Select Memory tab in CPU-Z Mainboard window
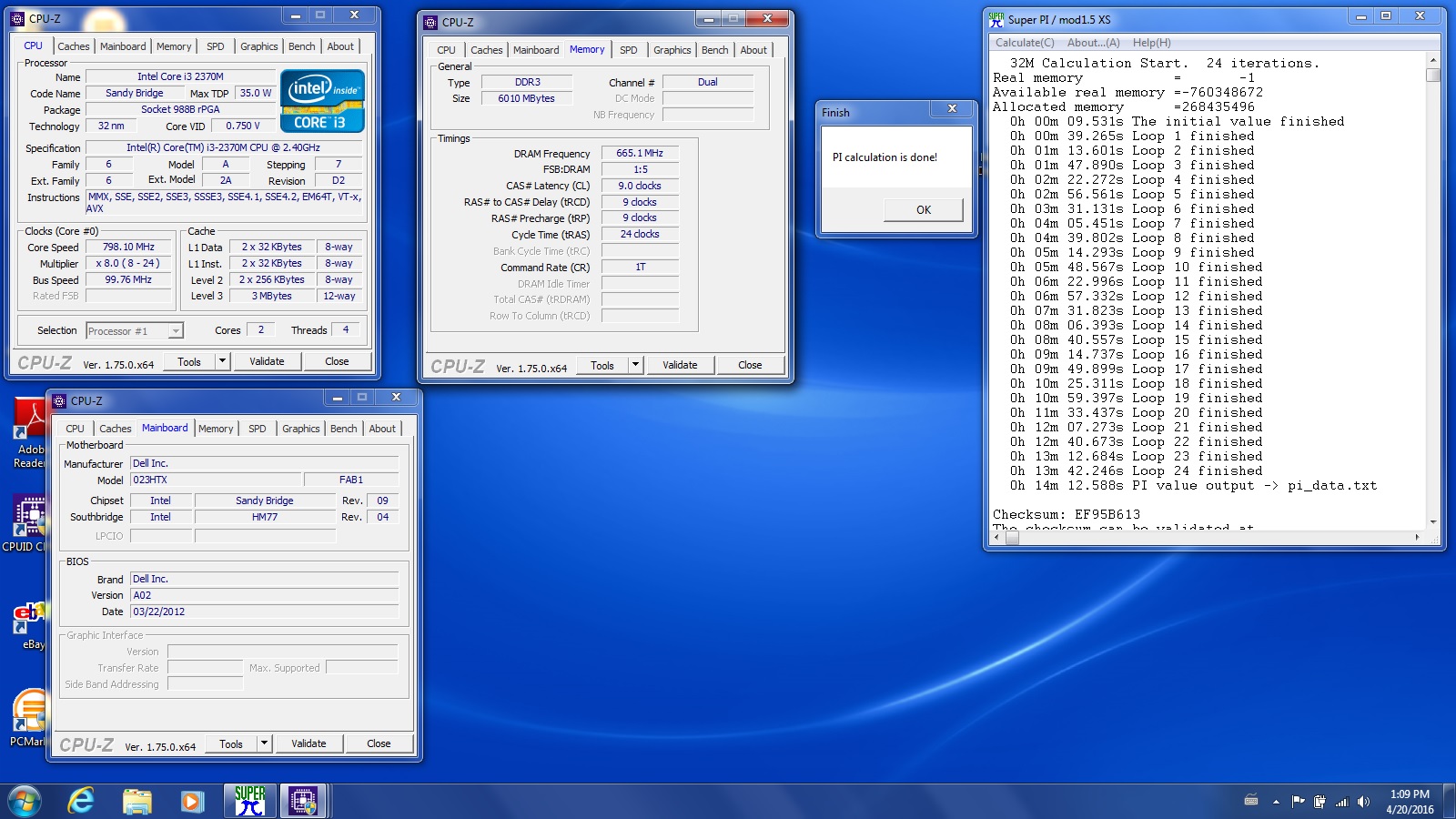 point(216,429)
